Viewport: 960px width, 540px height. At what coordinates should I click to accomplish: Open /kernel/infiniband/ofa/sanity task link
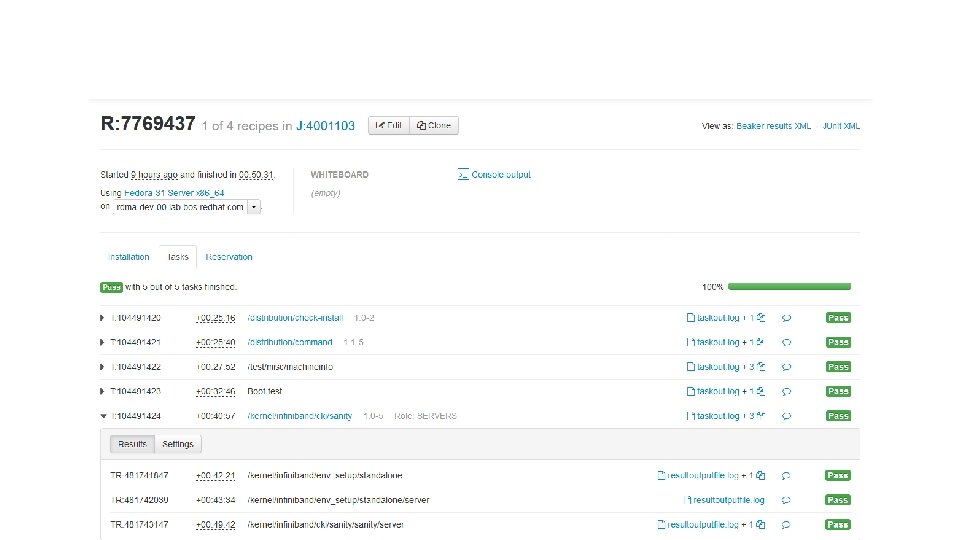299,416
